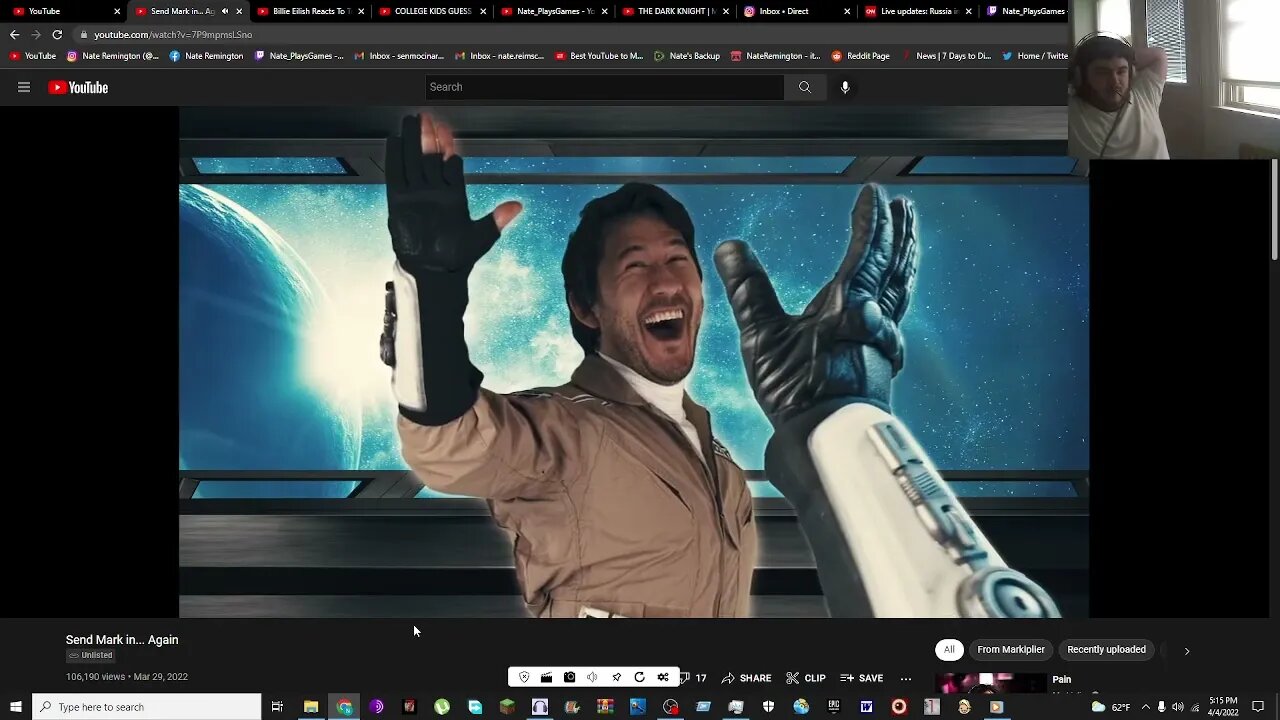
Task: Click the SAVE to playlist button
Action: (x=862, y=678)
